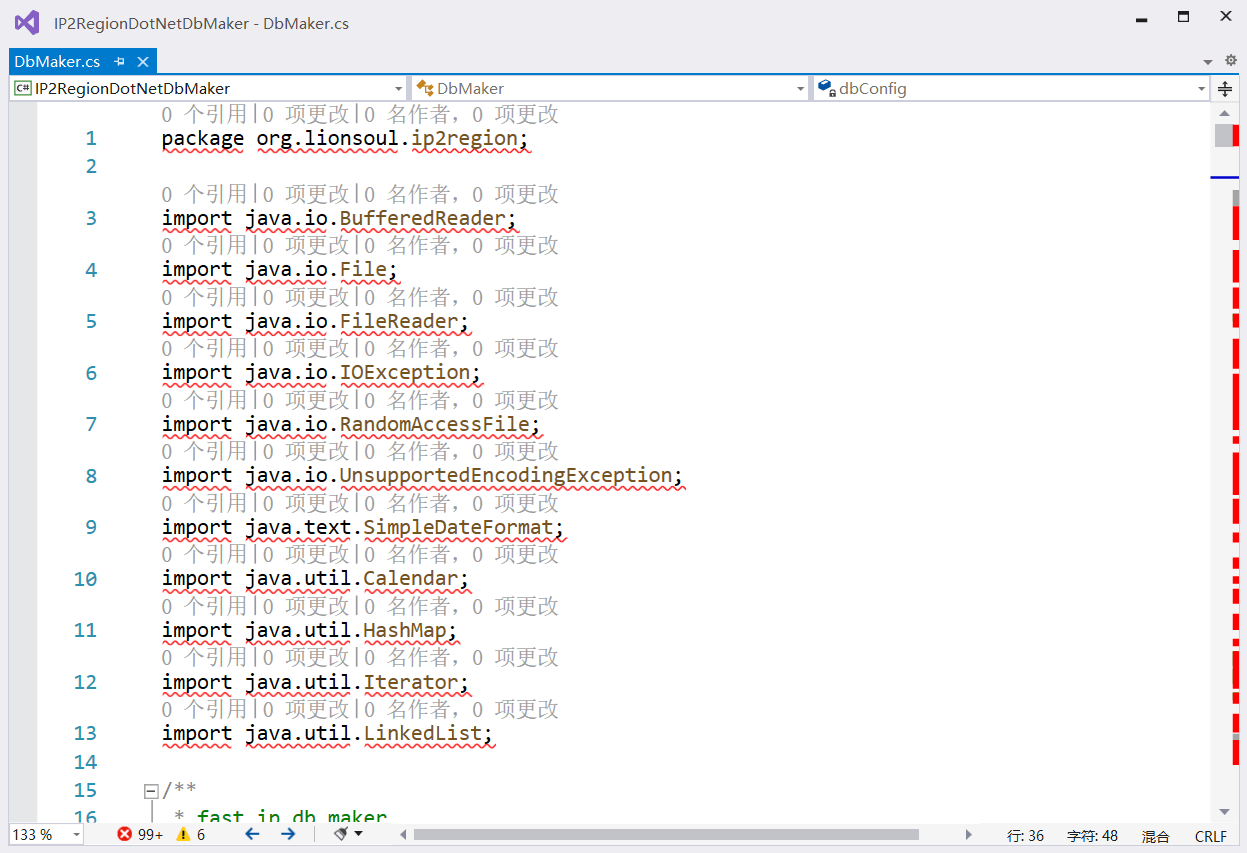Image resolution: width=1247 pixels, height=853 pixels.
Task: Select the DbMaker.cs document tab
Action: pos(58,62)
